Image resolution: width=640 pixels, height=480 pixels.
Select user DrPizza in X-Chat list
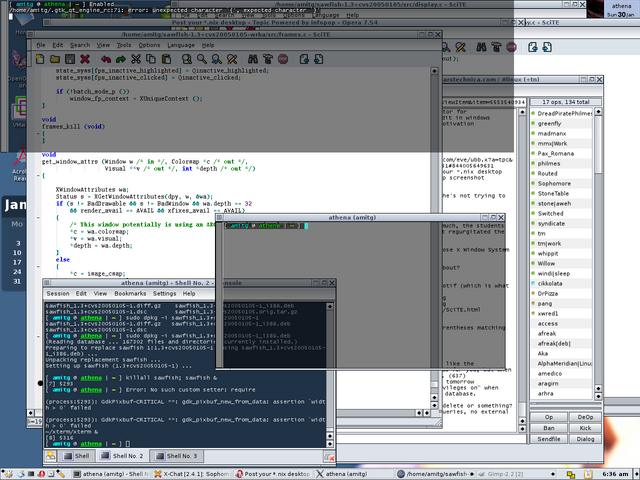tap(561, 293)
